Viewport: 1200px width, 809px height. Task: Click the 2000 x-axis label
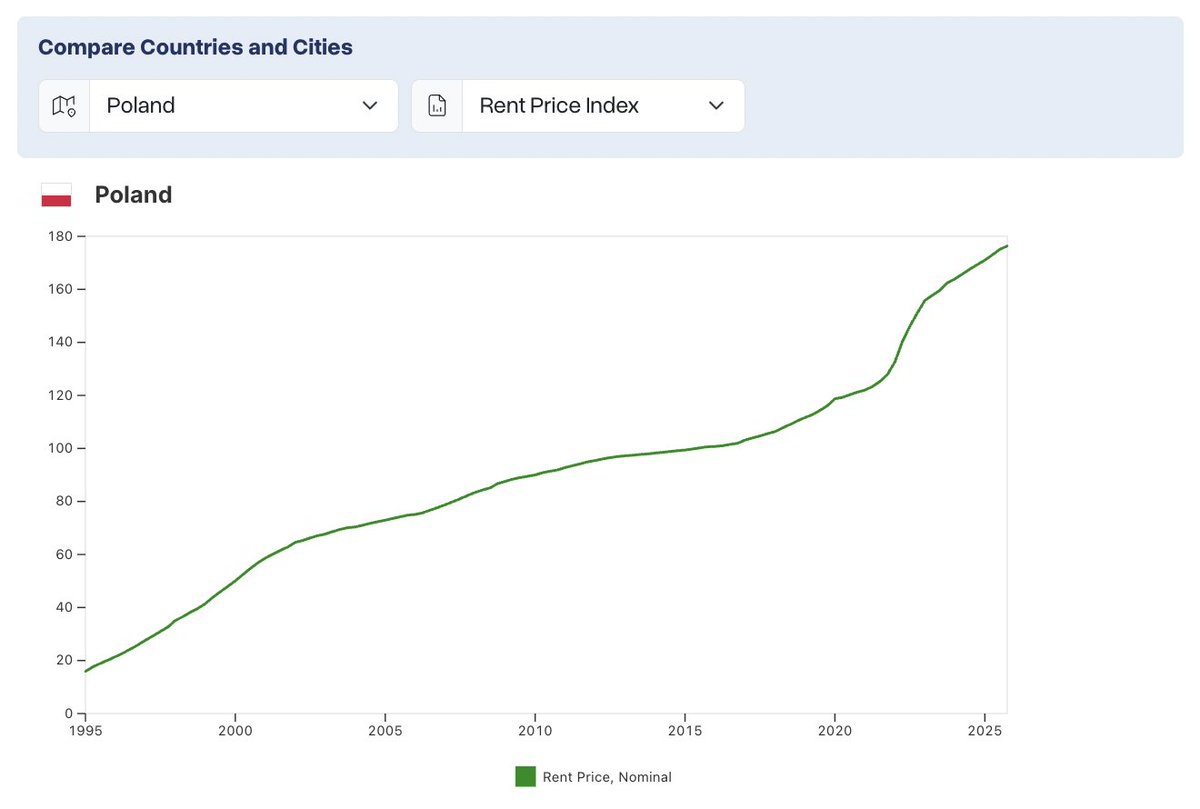pos(235,731)
